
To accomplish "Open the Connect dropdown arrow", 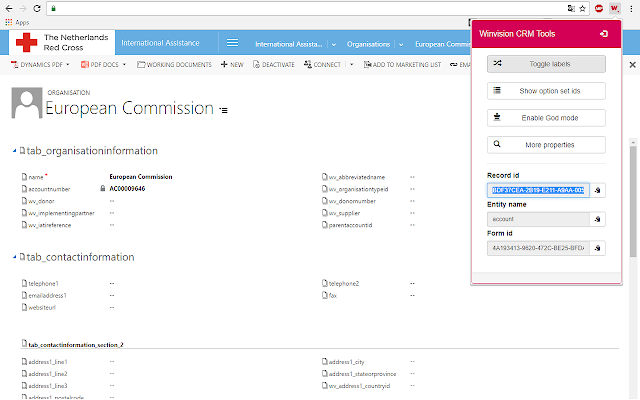I will (351, 64).
